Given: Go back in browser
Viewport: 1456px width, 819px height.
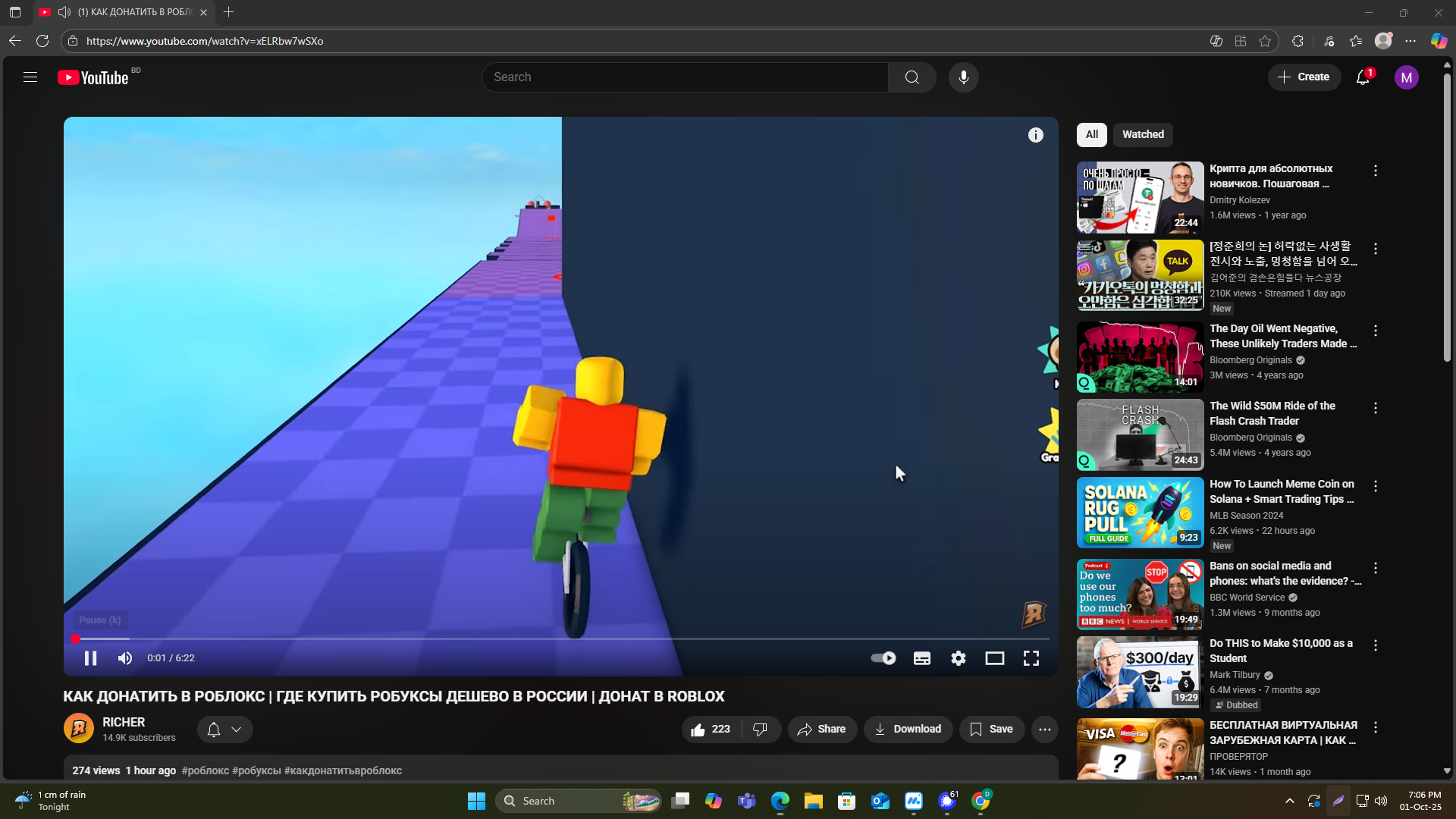Looking at the screenshot, I should click(15, 41).
